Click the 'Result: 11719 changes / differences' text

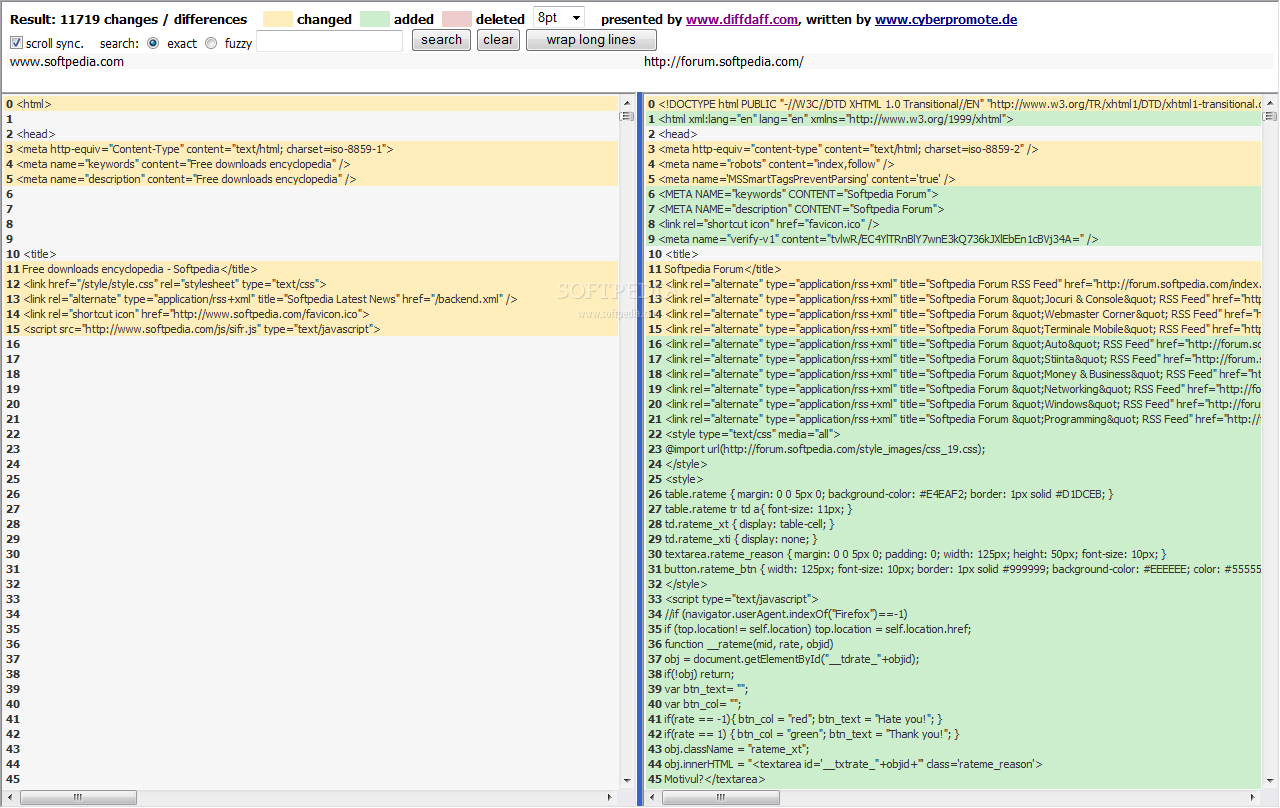click(x=128, y=19)
